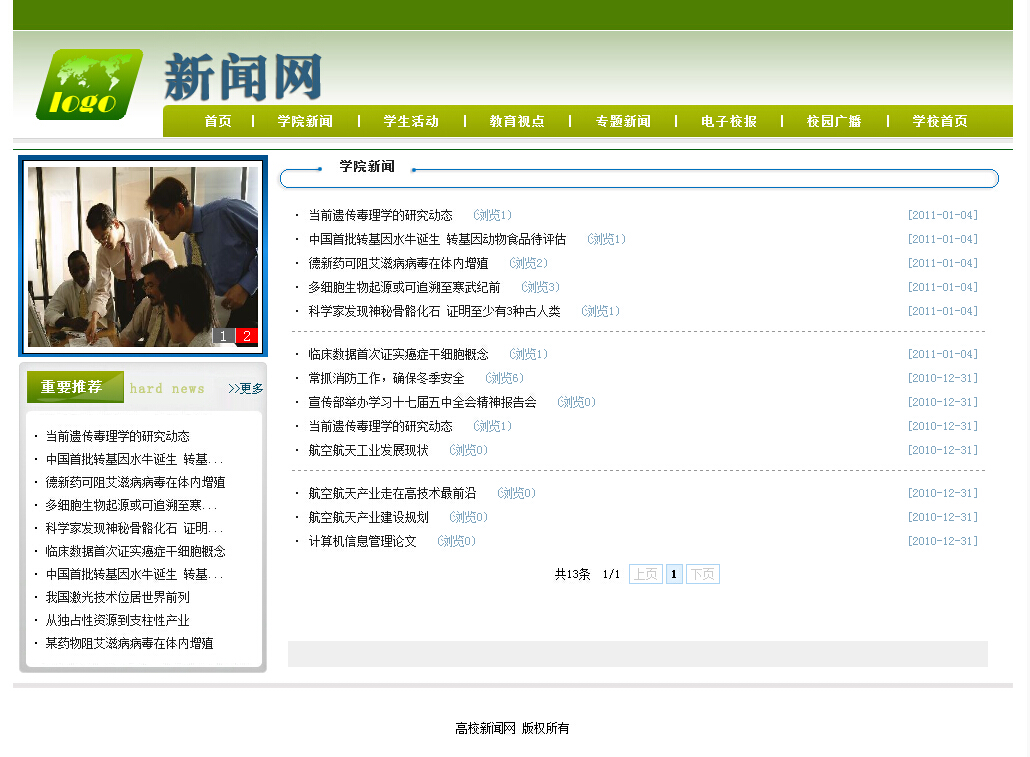Open article 宣传部举办学习十七届五中全会精神报告会
This screenshot has width=1030, height=757.
click(422, 402)
